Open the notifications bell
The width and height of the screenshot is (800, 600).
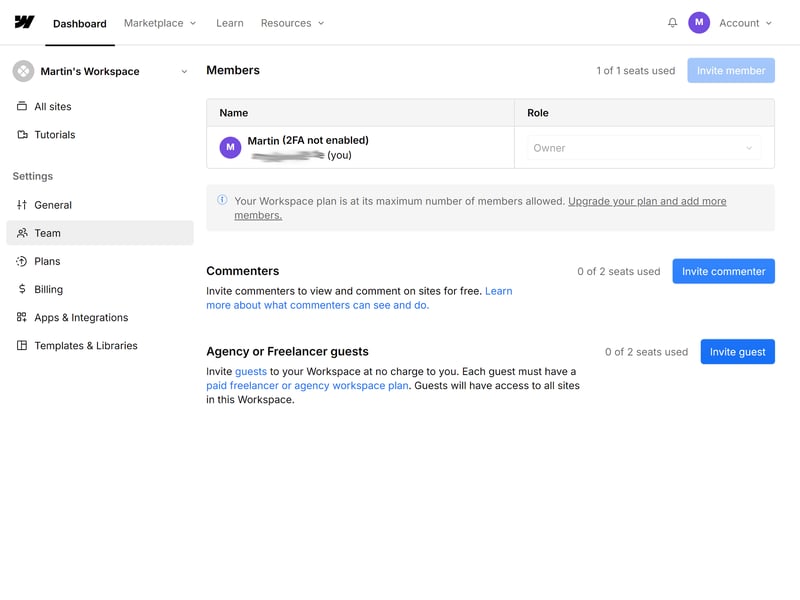click(x=672, y=23)
